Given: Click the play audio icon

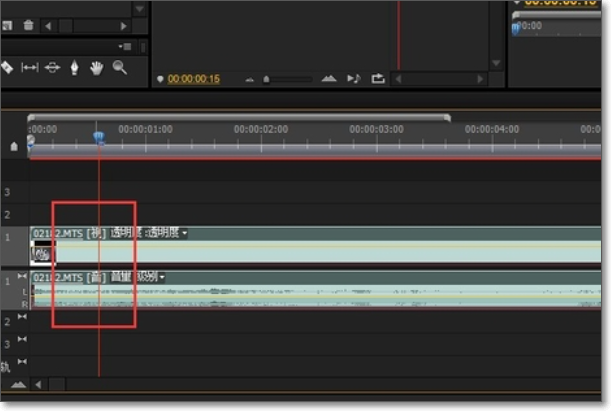Looking at the screenshot, I should point(353,79).
